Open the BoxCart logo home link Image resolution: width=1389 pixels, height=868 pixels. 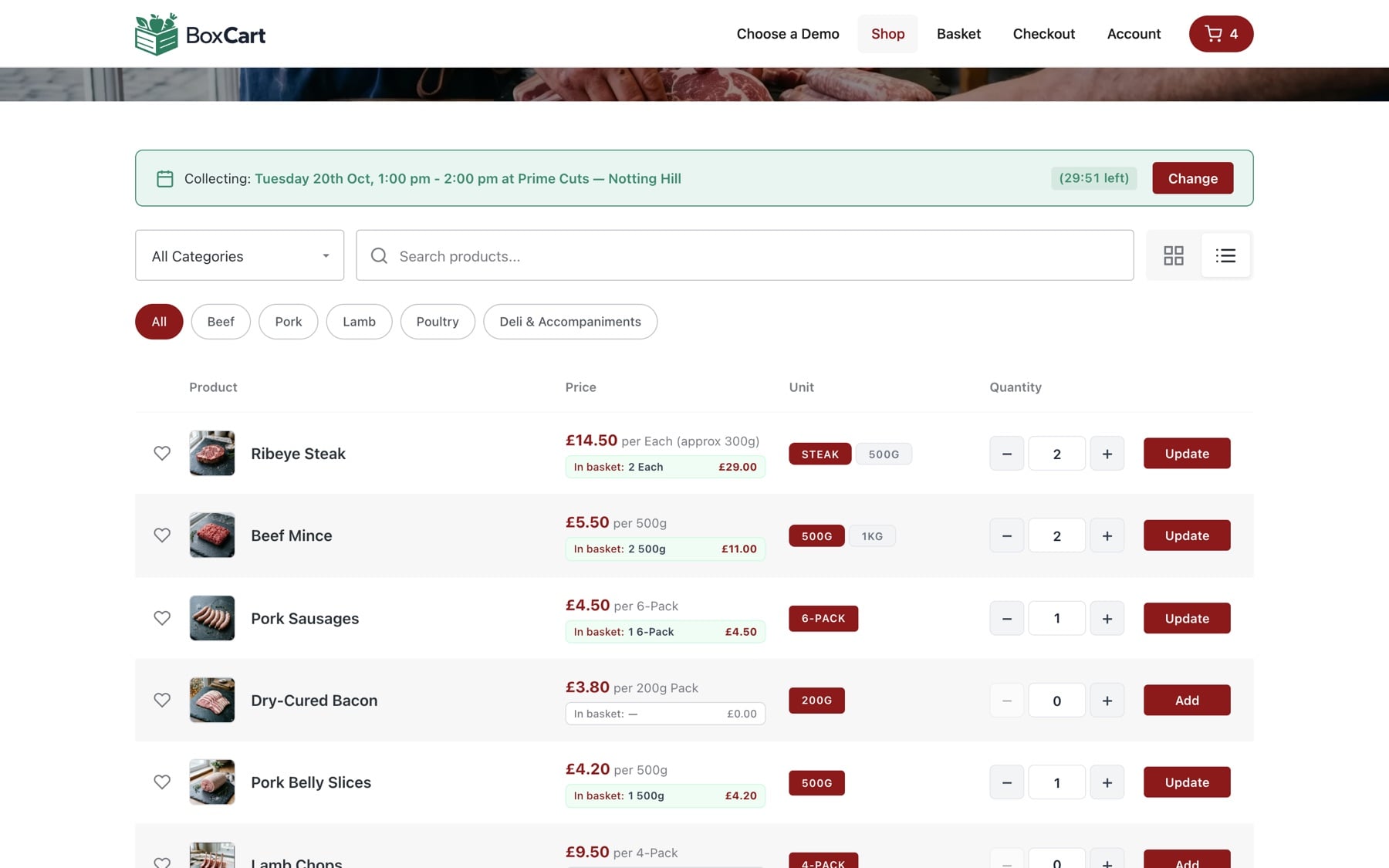tap(200, 34)
